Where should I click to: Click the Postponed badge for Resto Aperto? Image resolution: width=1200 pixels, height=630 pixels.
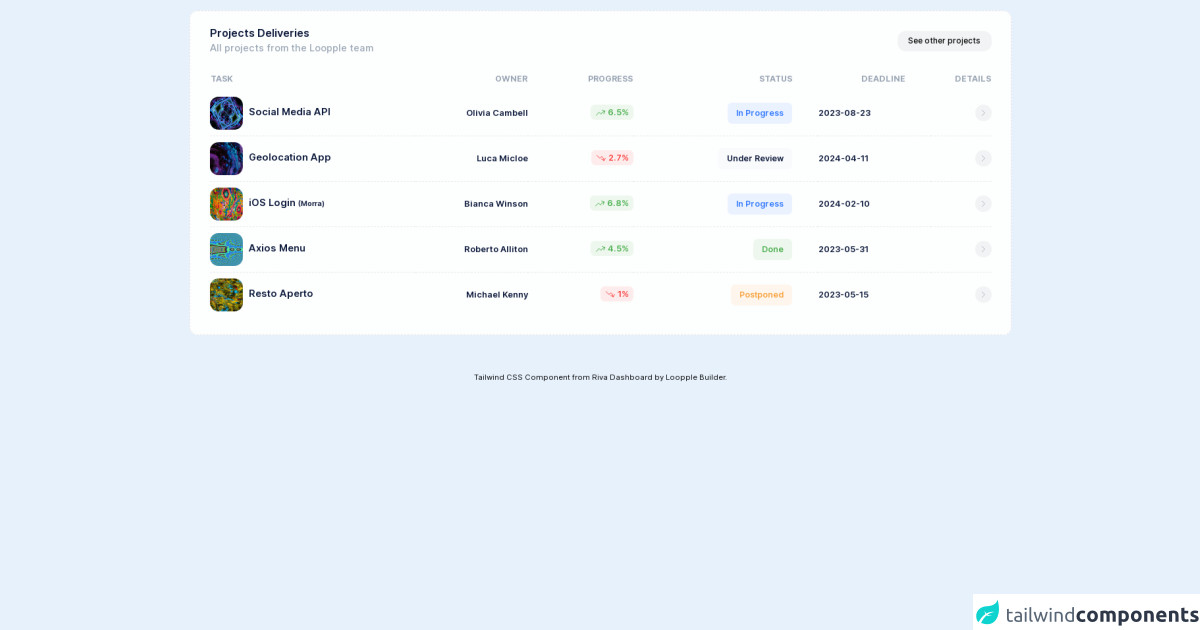pyautogui.click(x=760, y=294)
